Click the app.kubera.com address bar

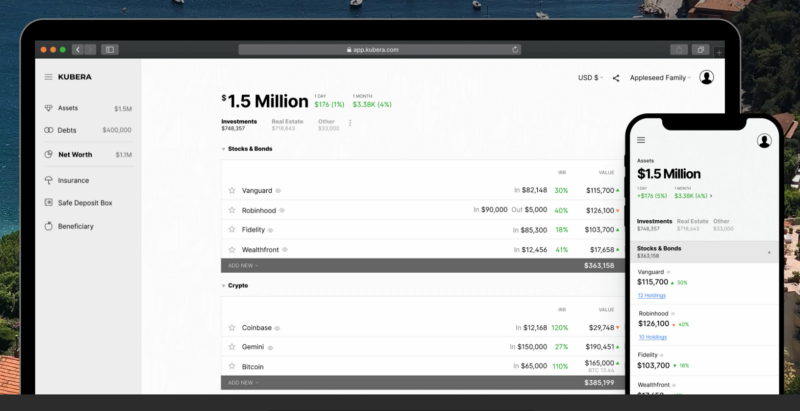[x=380, y=49]
